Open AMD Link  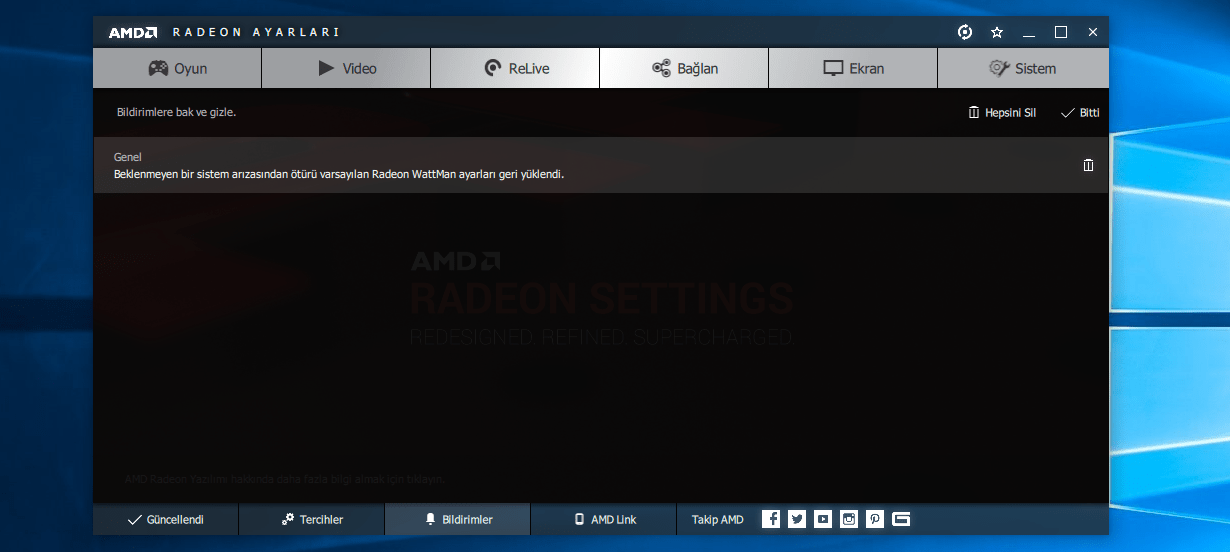click(x=604, y=519)
